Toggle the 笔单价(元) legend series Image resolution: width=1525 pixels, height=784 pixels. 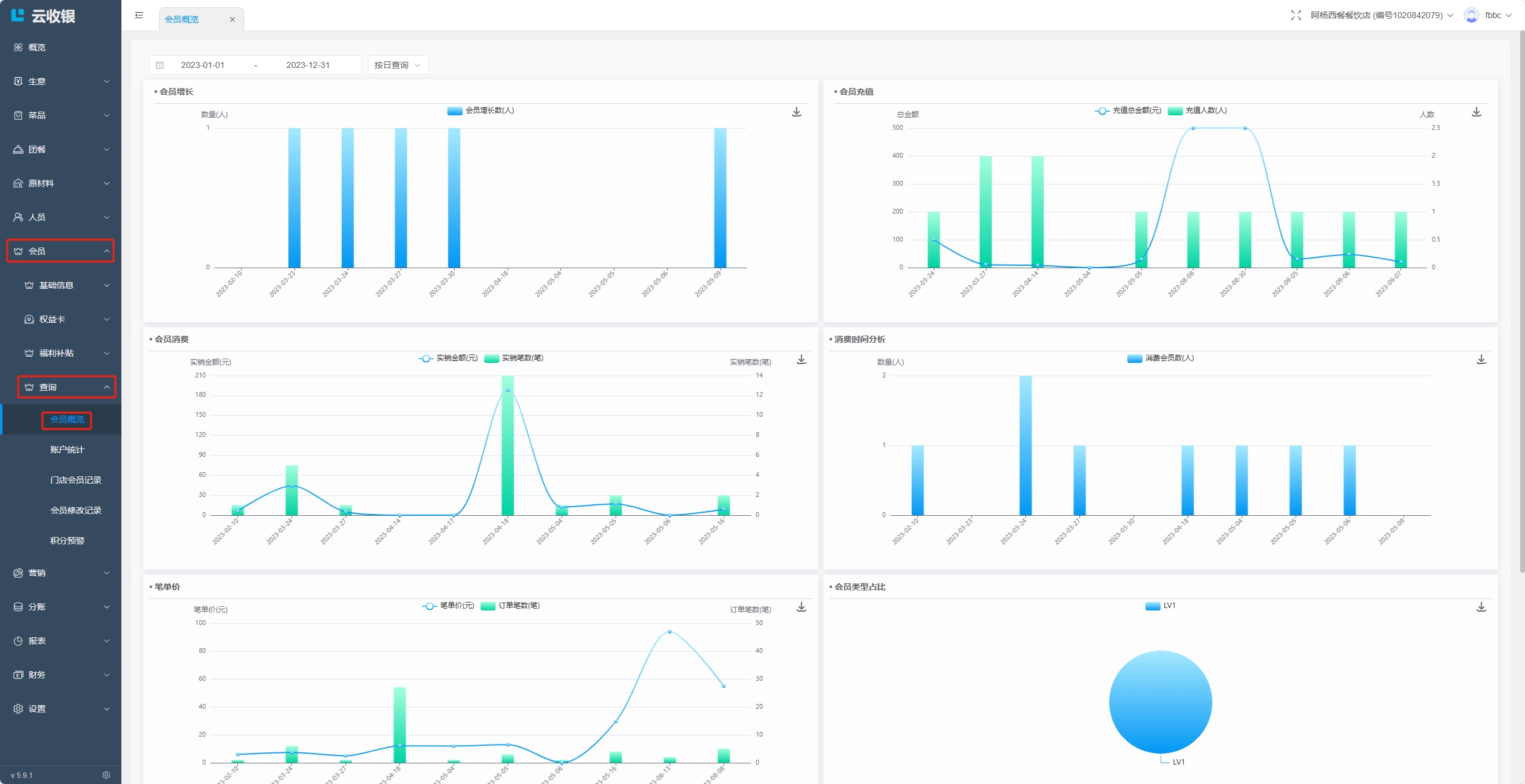[448, 606]
